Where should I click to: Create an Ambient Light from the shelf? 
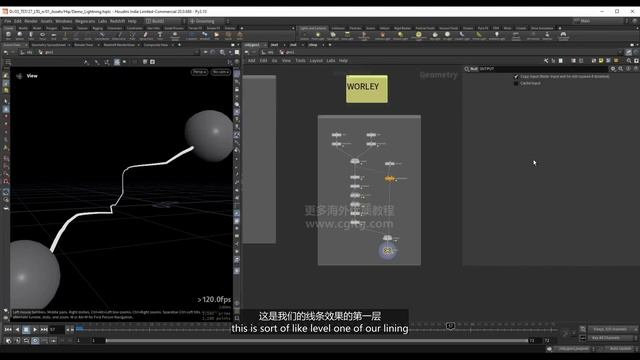coord(497,36)
